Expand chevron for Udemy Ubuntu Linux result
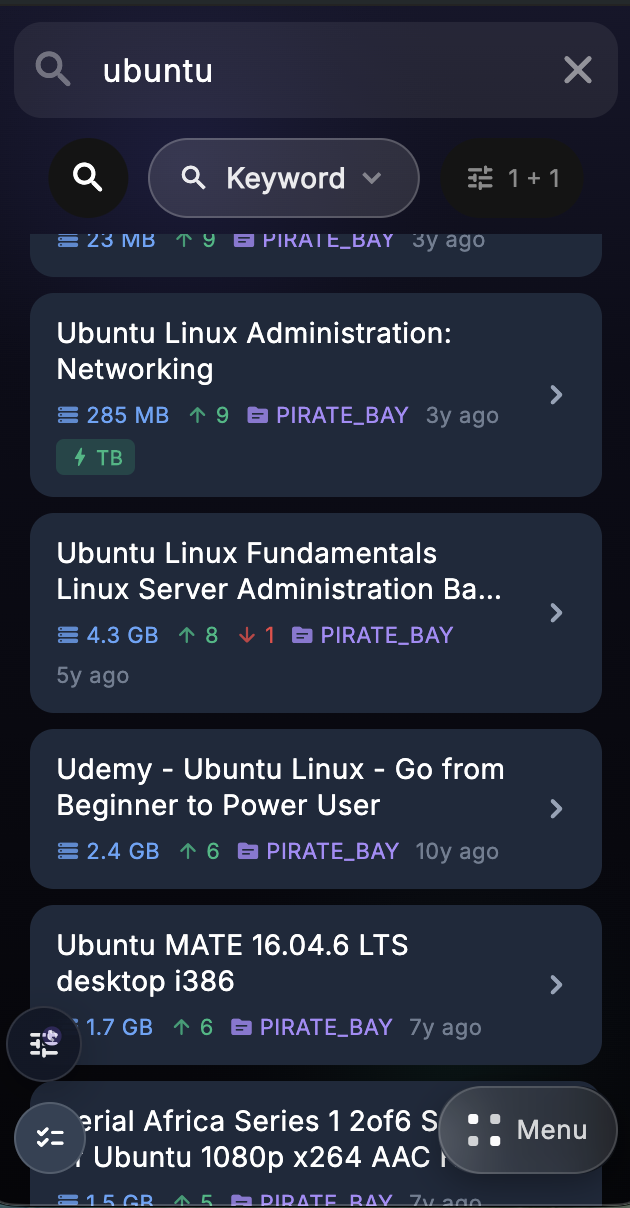Image resolution: width=630 pixels, height=1208 pixels. coord(557,808)
